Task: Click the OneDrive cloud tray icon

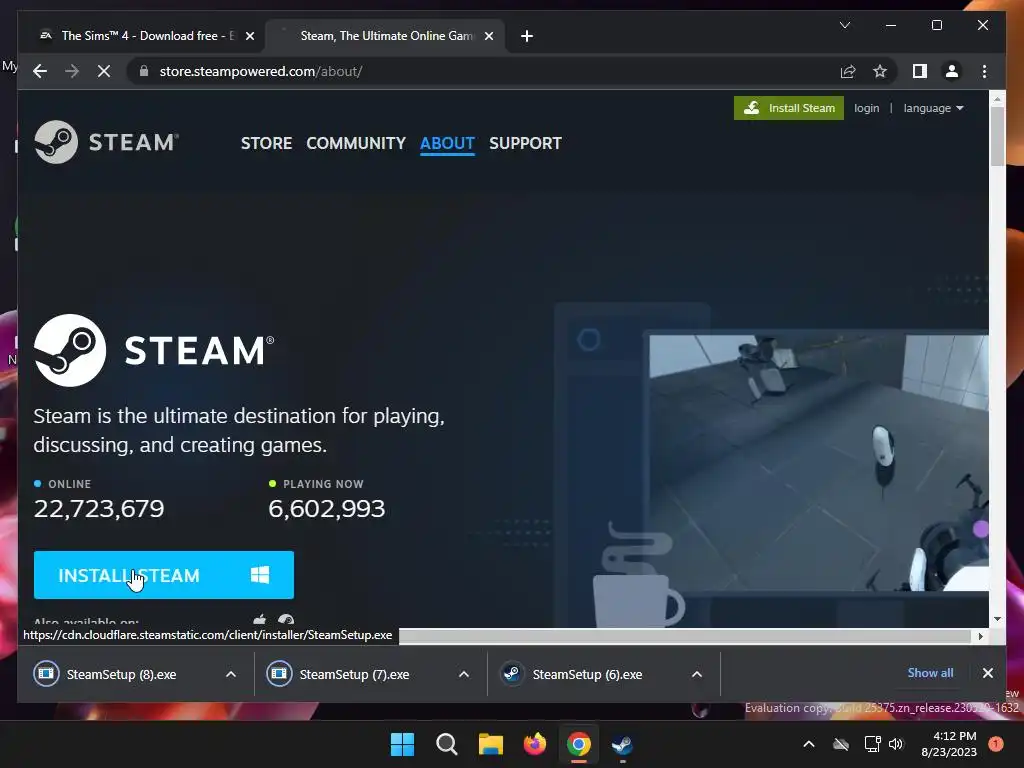Action: click(841, 744)
